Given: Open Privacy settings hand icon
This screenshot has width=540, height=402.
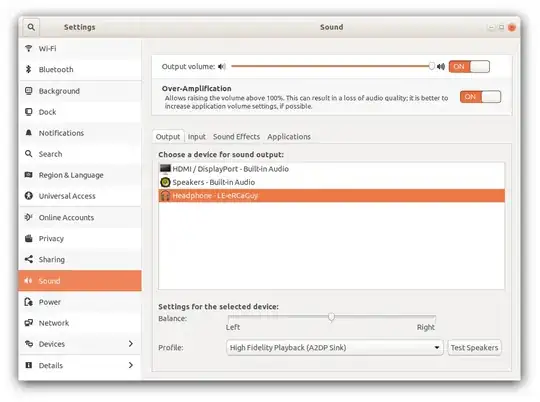Looking at the screenshot, I should pyautogui.click(x=29, y=238).
